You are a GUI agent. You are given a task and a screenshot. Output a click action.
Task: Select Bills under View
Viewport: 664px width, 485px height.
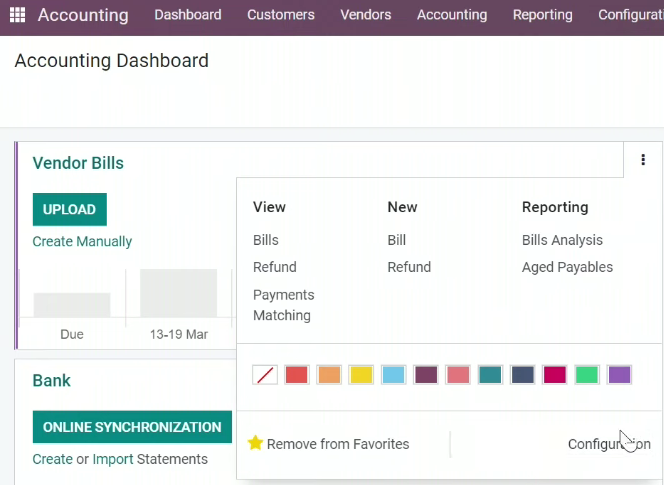[266, 240]
